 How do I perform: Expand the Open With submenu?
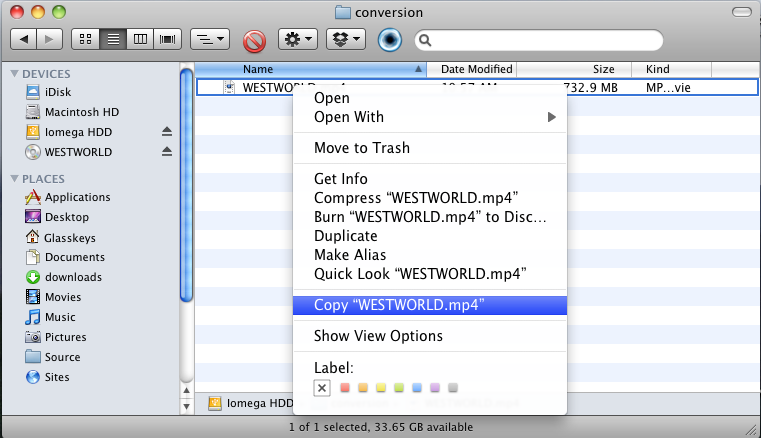click(551, 117)
